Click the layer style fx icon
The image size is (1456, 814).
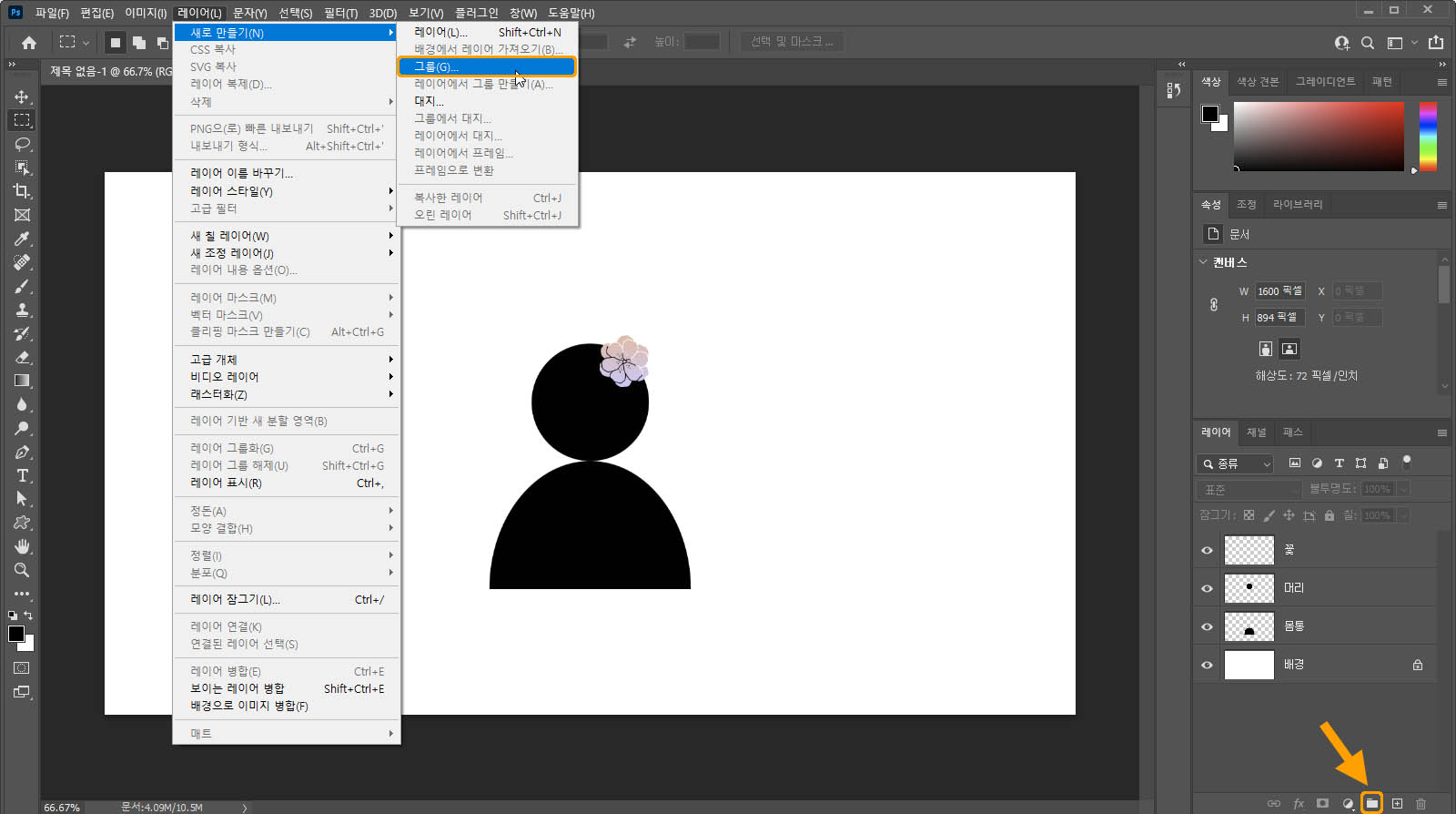pos(1299,803)
